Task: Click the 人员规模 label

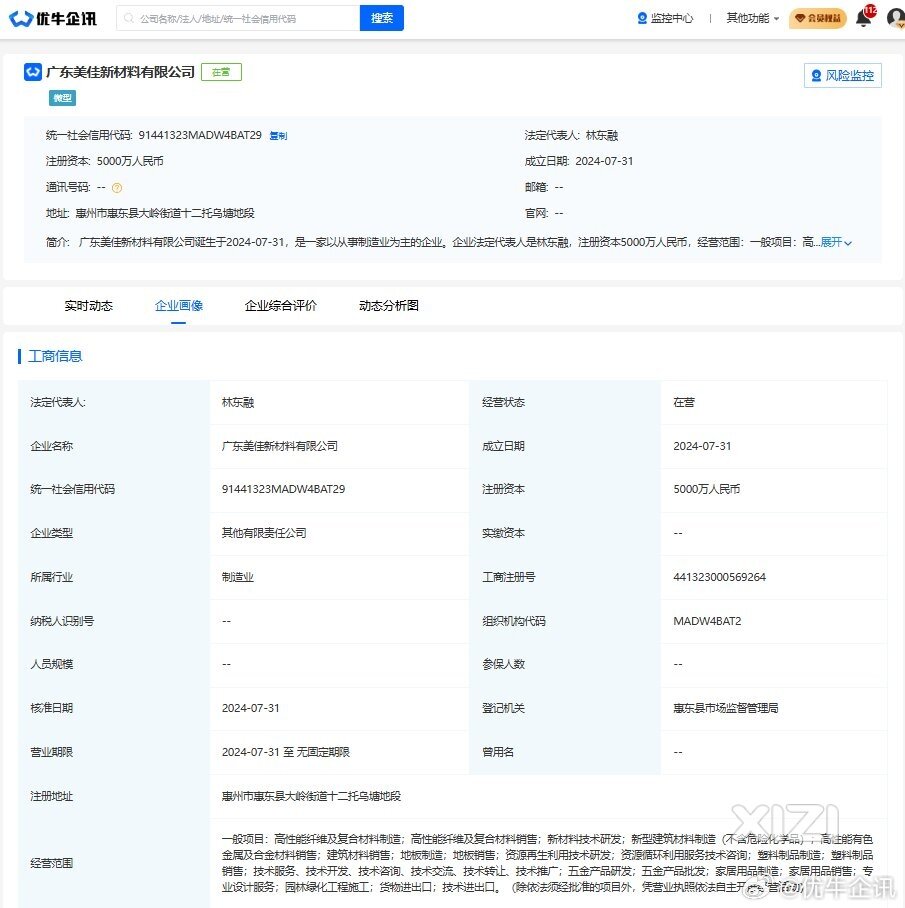Action: click(x=52, y=664)
